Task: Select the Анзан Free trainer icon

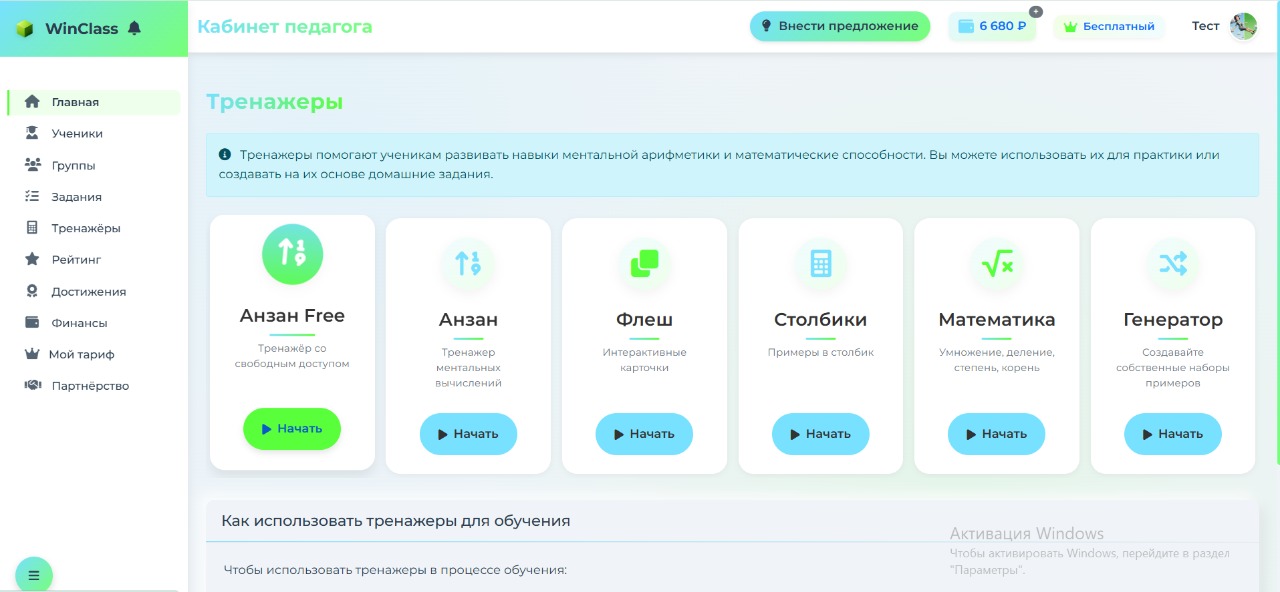Action: click(292, 254)
